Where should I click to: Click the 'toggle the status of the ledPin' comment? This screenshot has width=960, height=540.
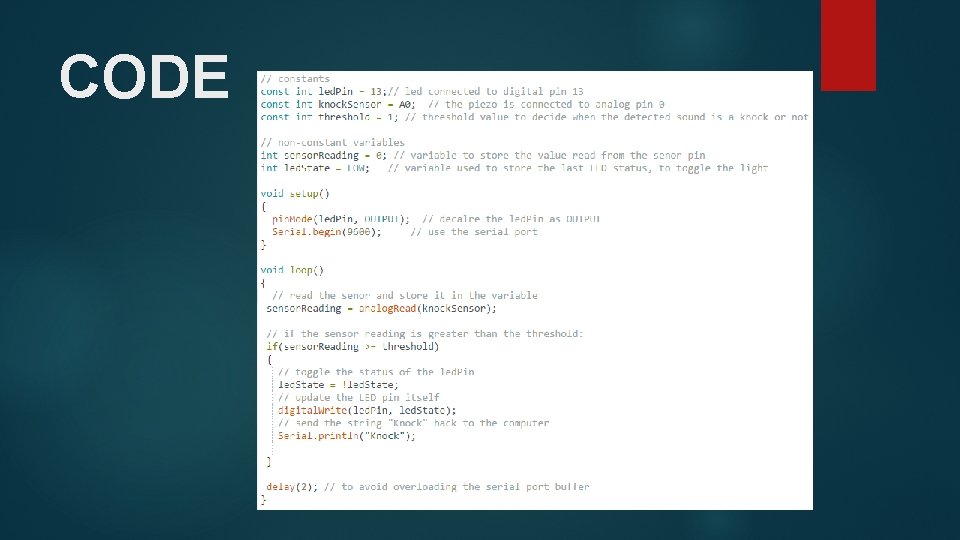pos(376,372)
